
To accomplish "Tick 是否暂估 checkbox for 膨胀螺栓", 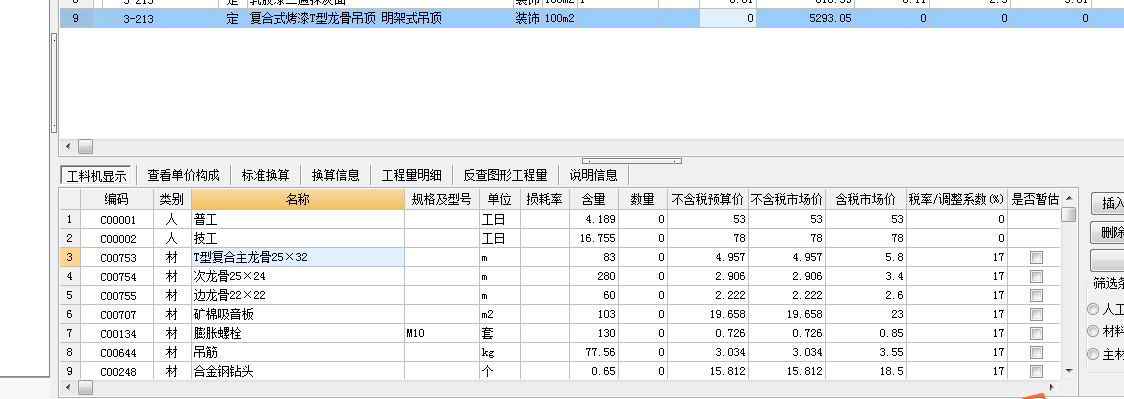I will [1036, 333].
